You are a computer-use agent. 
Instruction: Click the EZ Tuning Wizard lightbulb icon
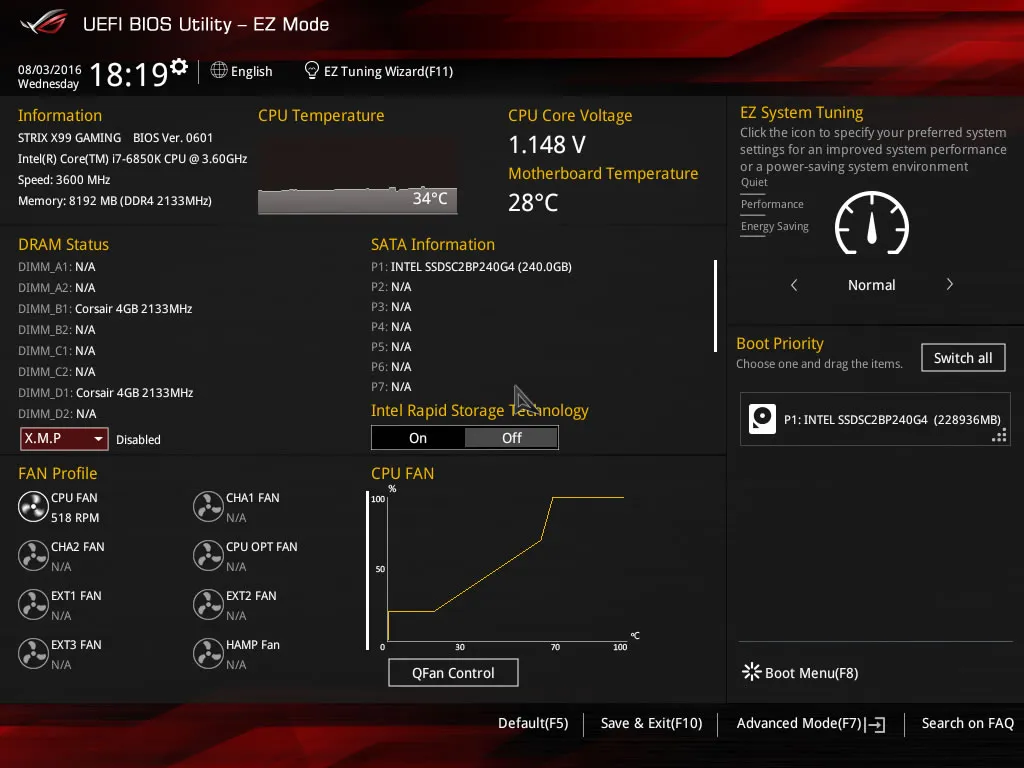pos(312,70)
